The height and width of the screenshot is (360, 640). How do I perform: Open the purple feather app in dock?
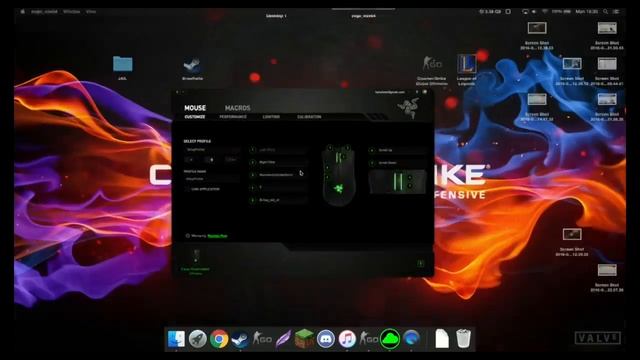(x=283, y=339)
